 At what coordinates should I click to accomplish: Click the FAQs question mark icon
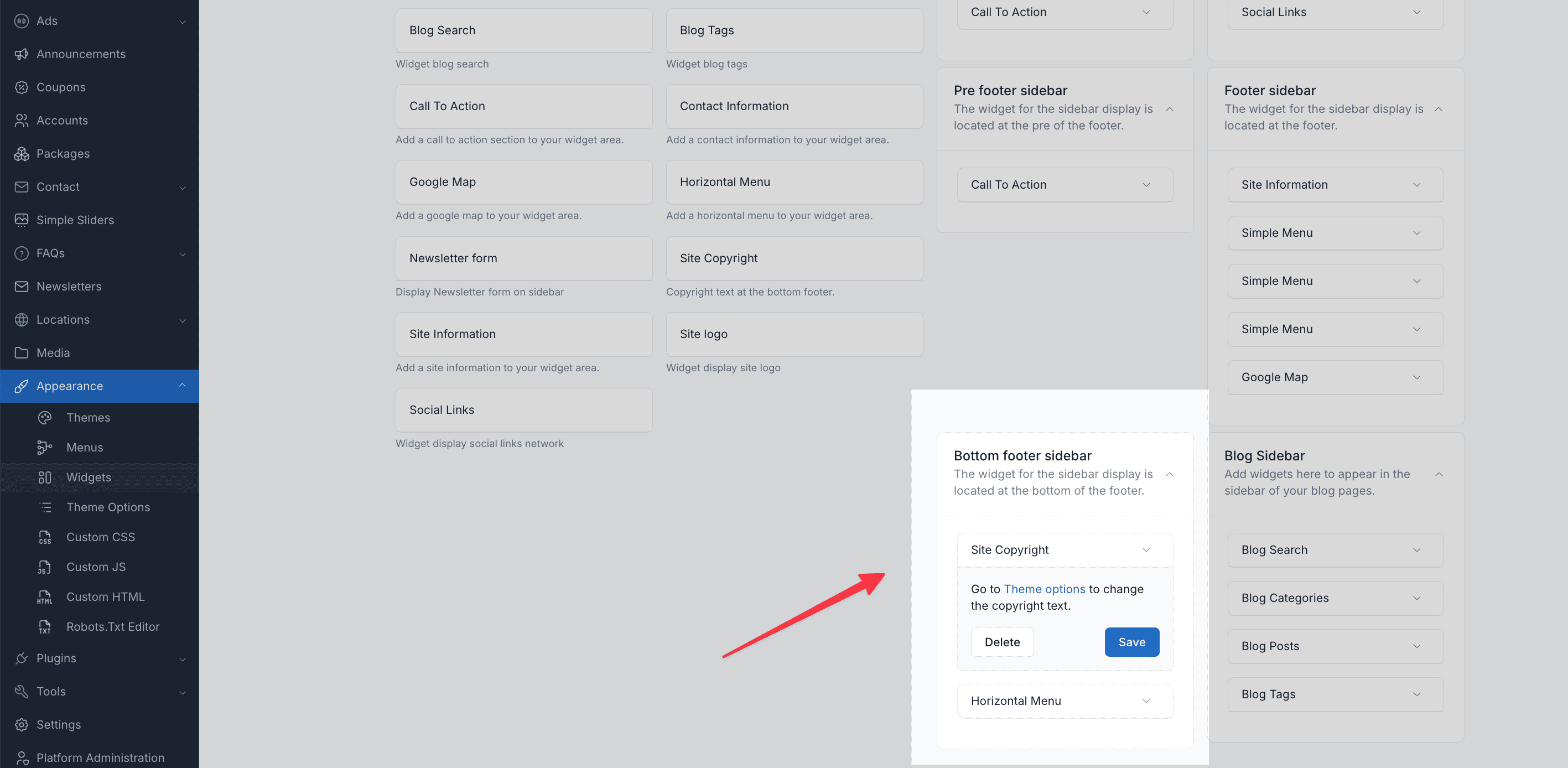[x=22, y=253]
